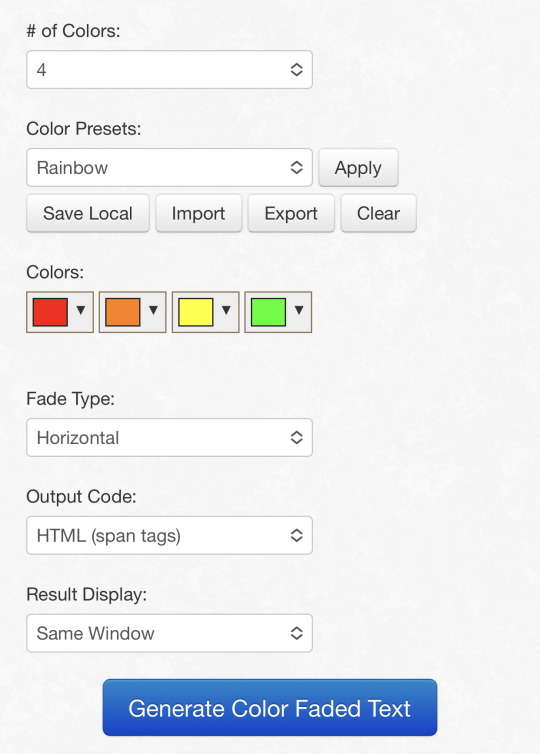
Task: Select the red color swatch
Action: (x=50, y=312)
